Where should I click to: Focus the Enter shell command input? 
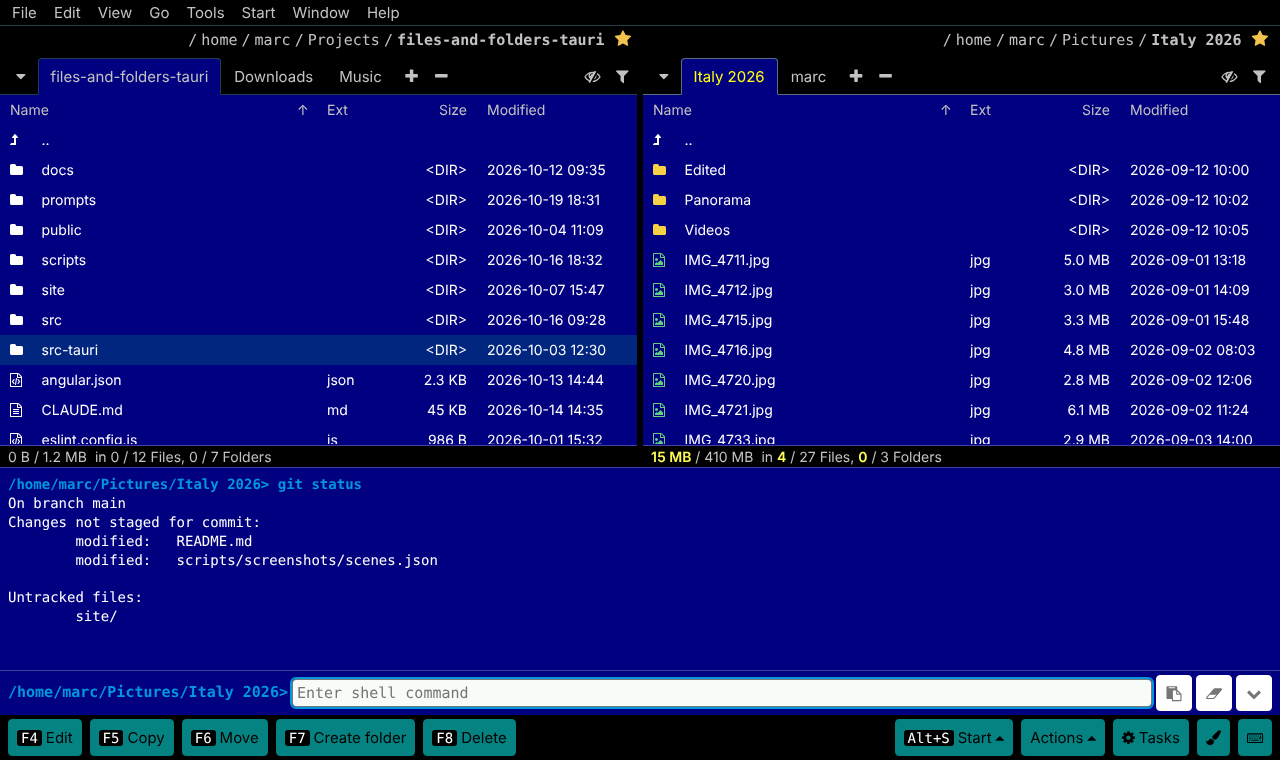click(x=722, y=693)
